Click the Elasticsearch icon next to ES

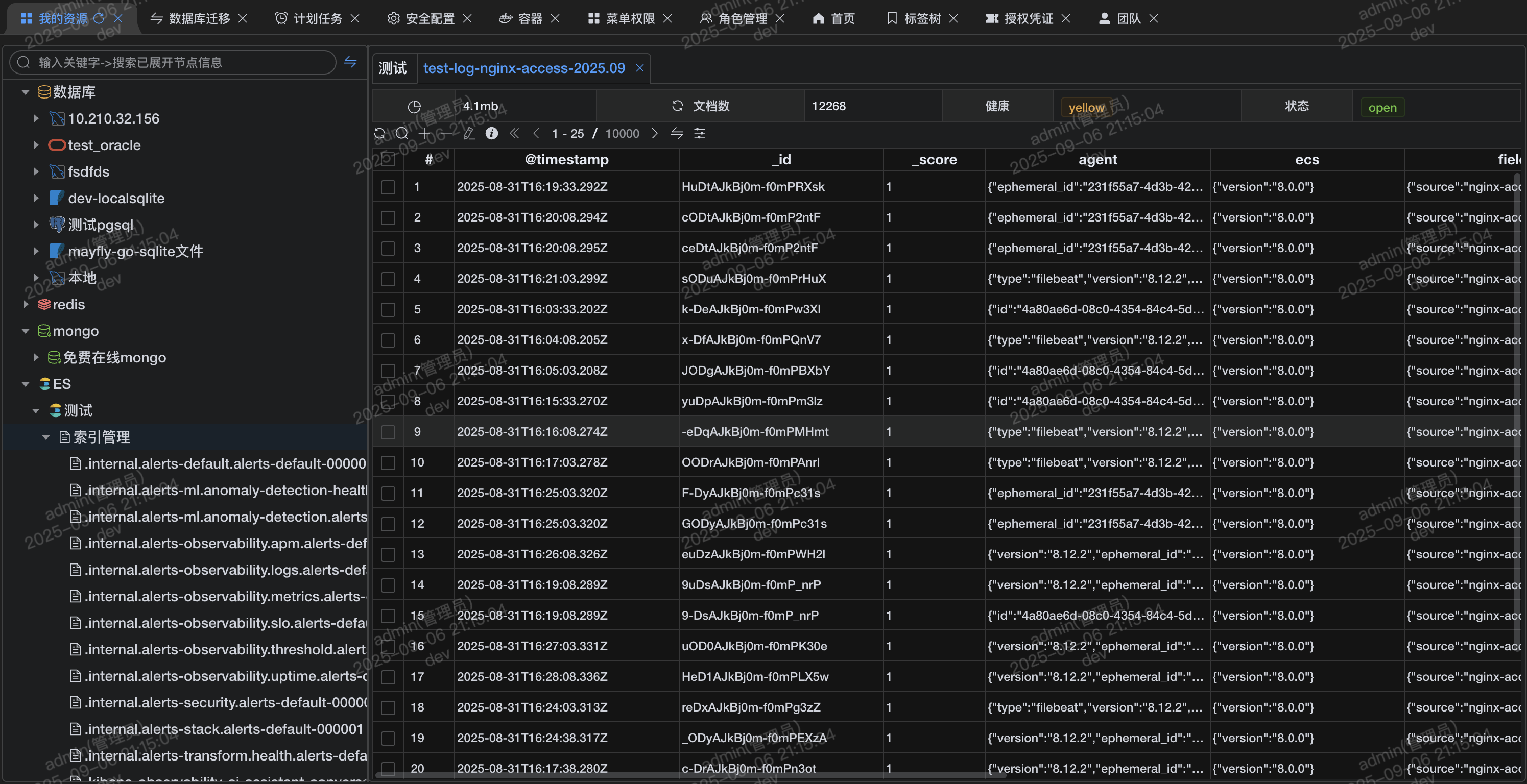[45, 384]
